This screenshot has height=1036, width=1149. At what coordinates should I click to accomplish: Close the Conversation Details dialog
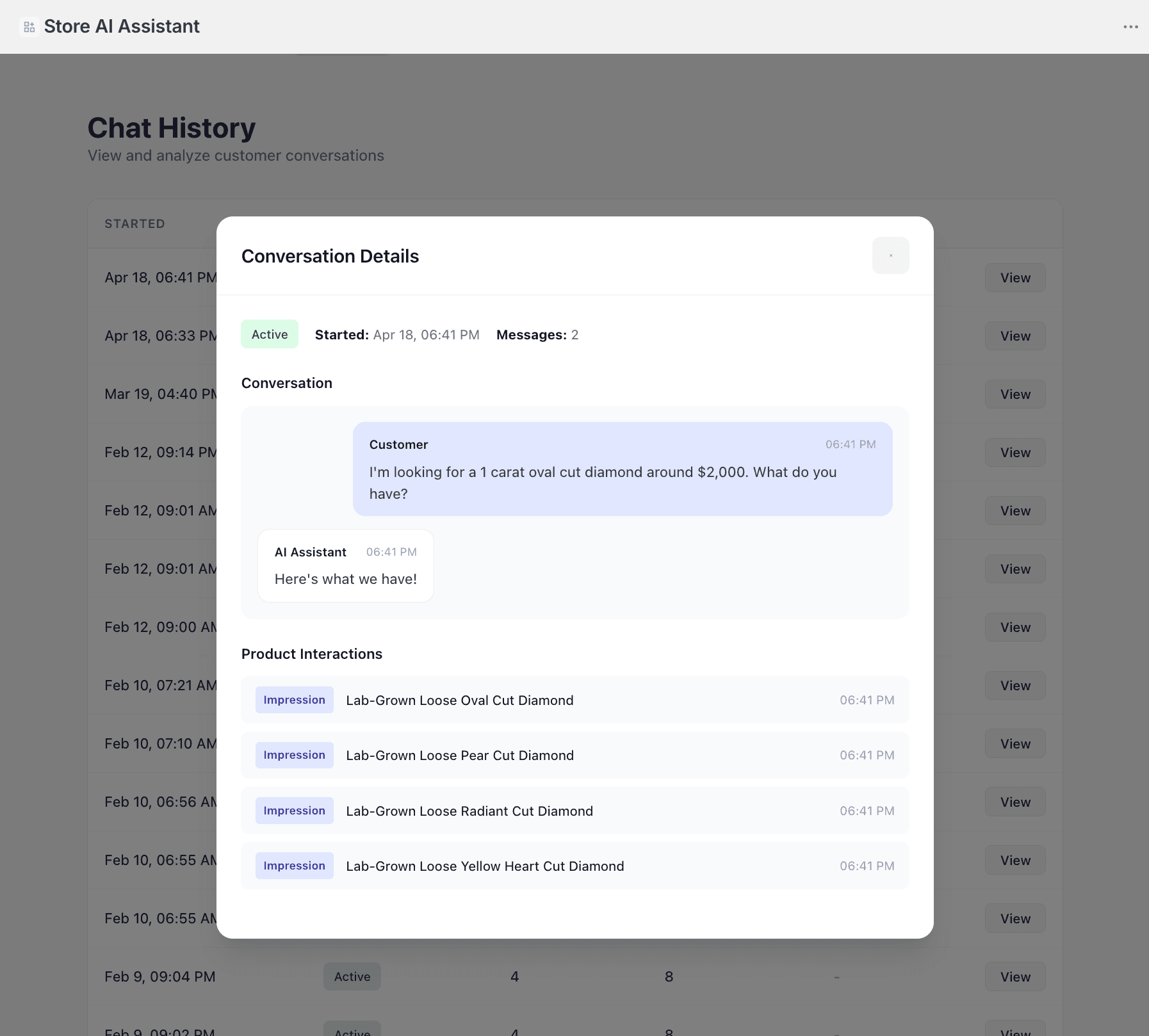[890, 255]
